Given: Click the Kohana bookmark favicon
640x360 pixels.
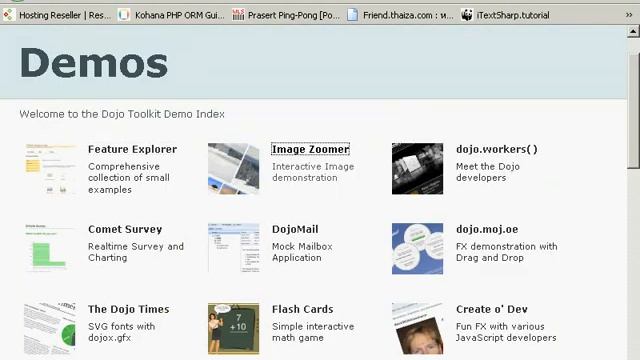Looking at the screenshot, I should [x=124, y=16].
